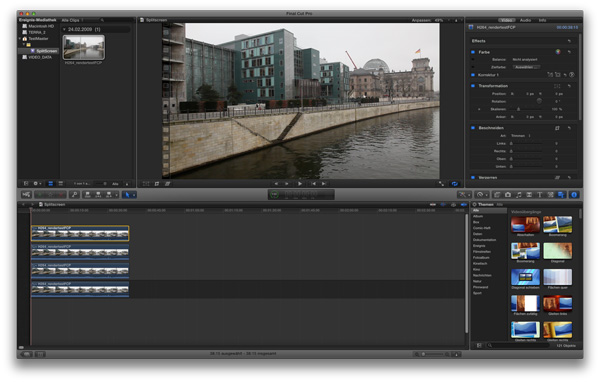This screenshot has width=600, height=382.
Task: Click the themes browser search field
Action: point(518,346)
